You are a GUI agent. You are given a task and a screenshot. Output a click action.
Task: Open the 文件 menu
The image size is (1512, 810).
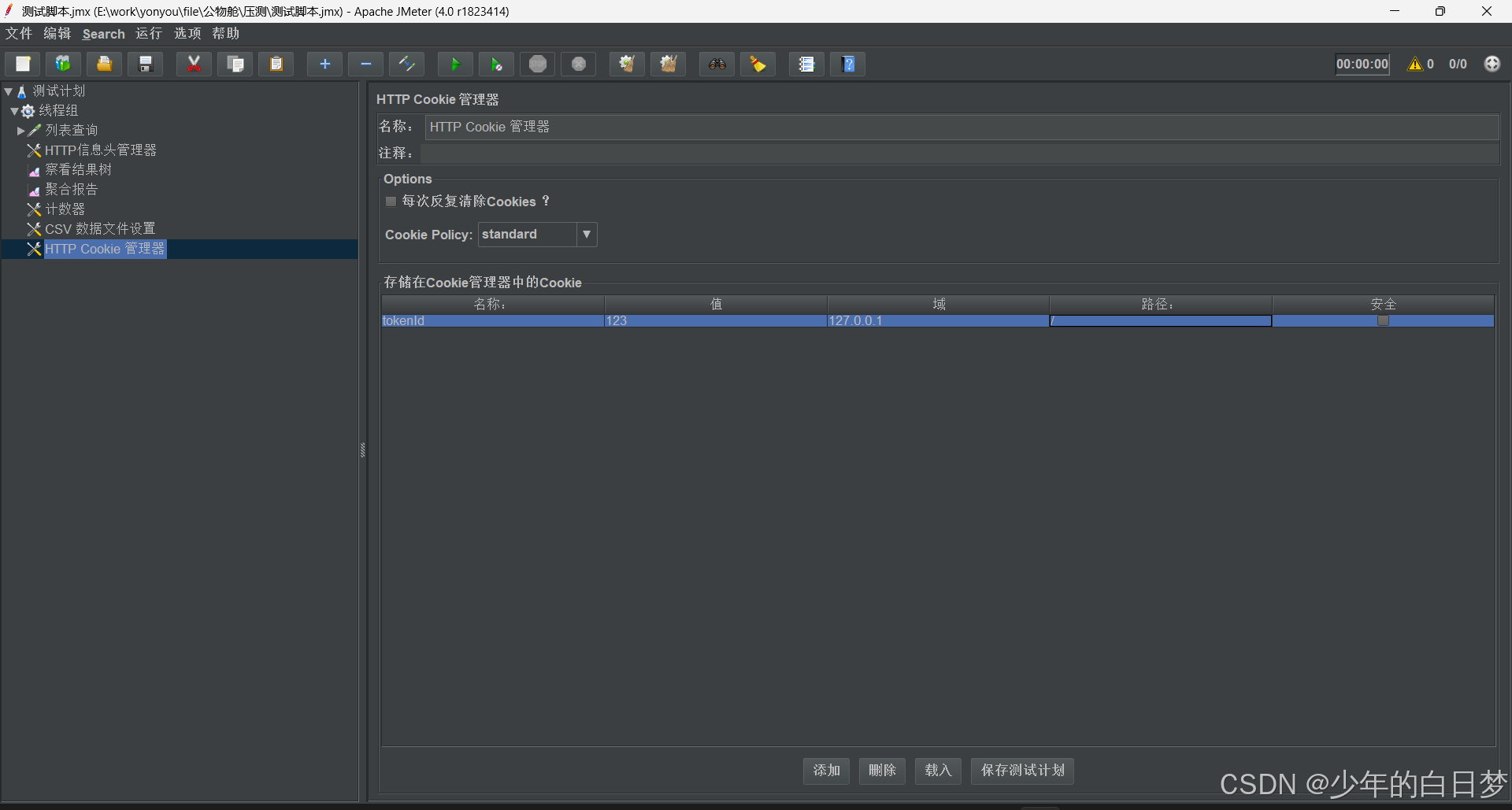pos(19,33)
